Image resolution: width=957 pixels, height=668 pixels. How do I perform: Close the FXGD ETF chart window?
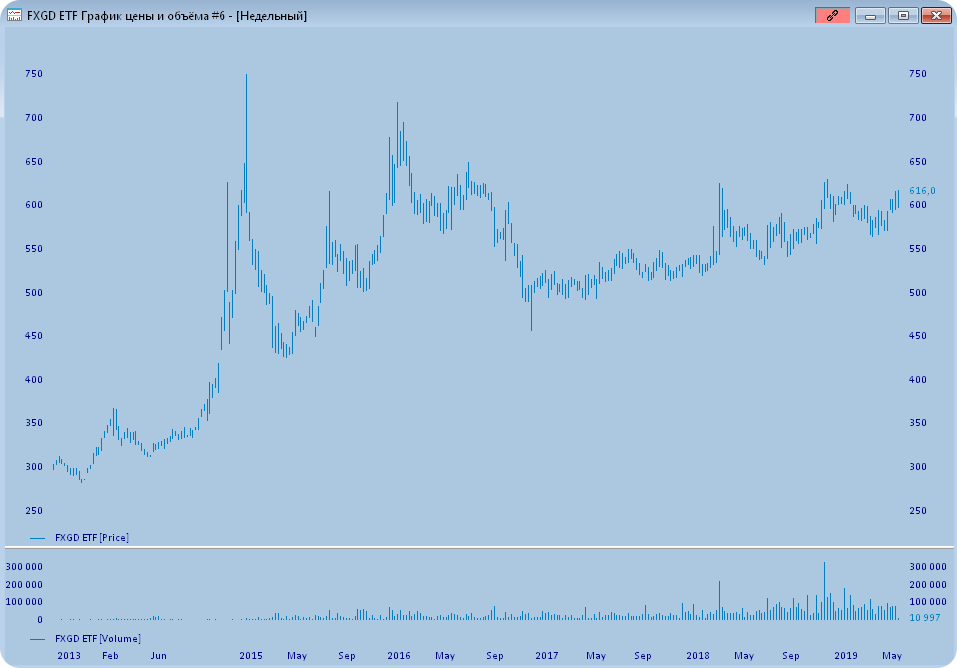(x=936, y=15)
